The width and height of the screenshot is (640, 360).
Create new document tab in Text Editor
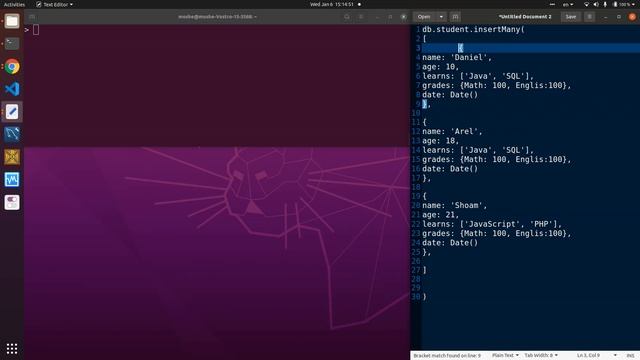[x=455, y=17]
